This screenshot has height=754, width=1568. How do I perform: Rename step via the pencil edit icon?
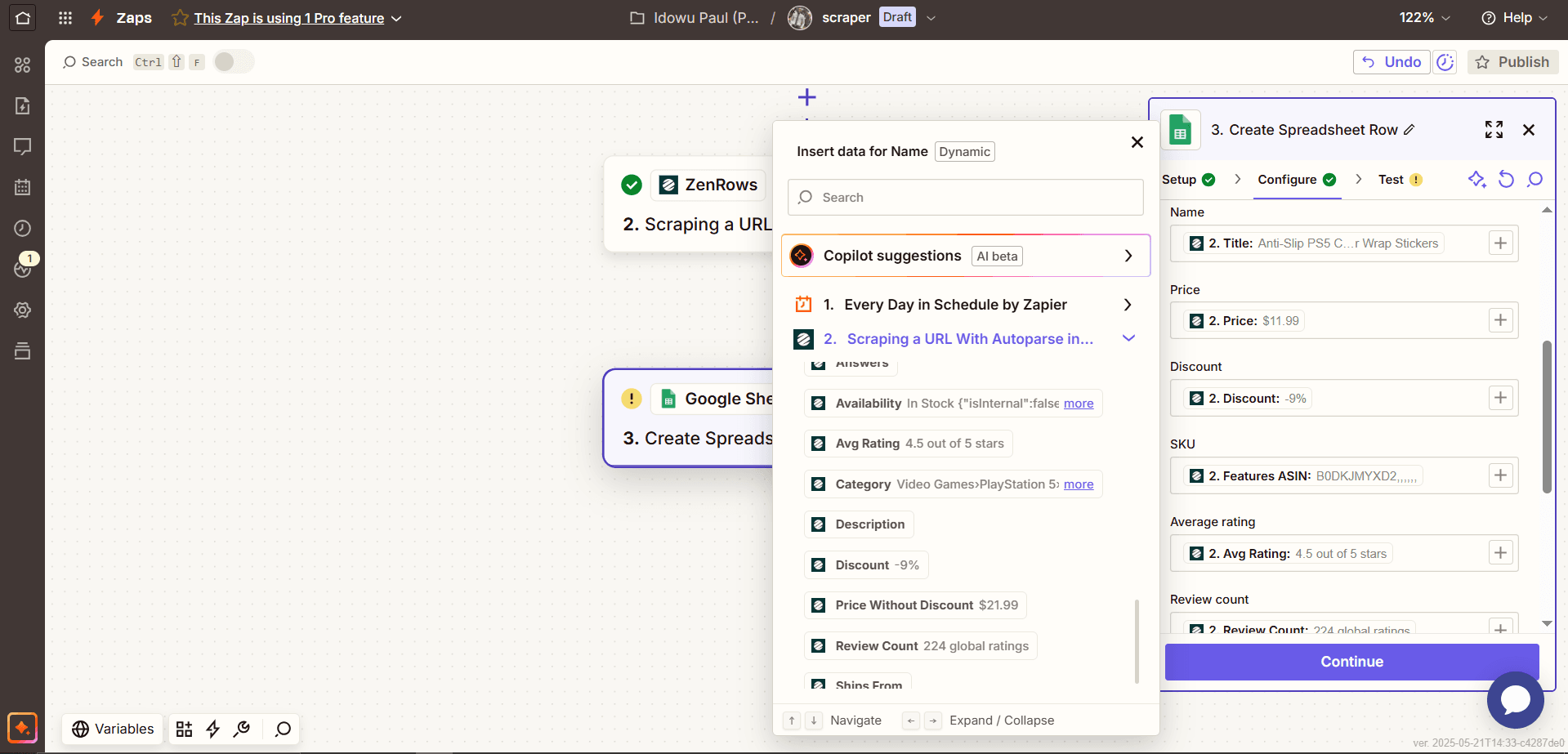(x=1409, y=130)
